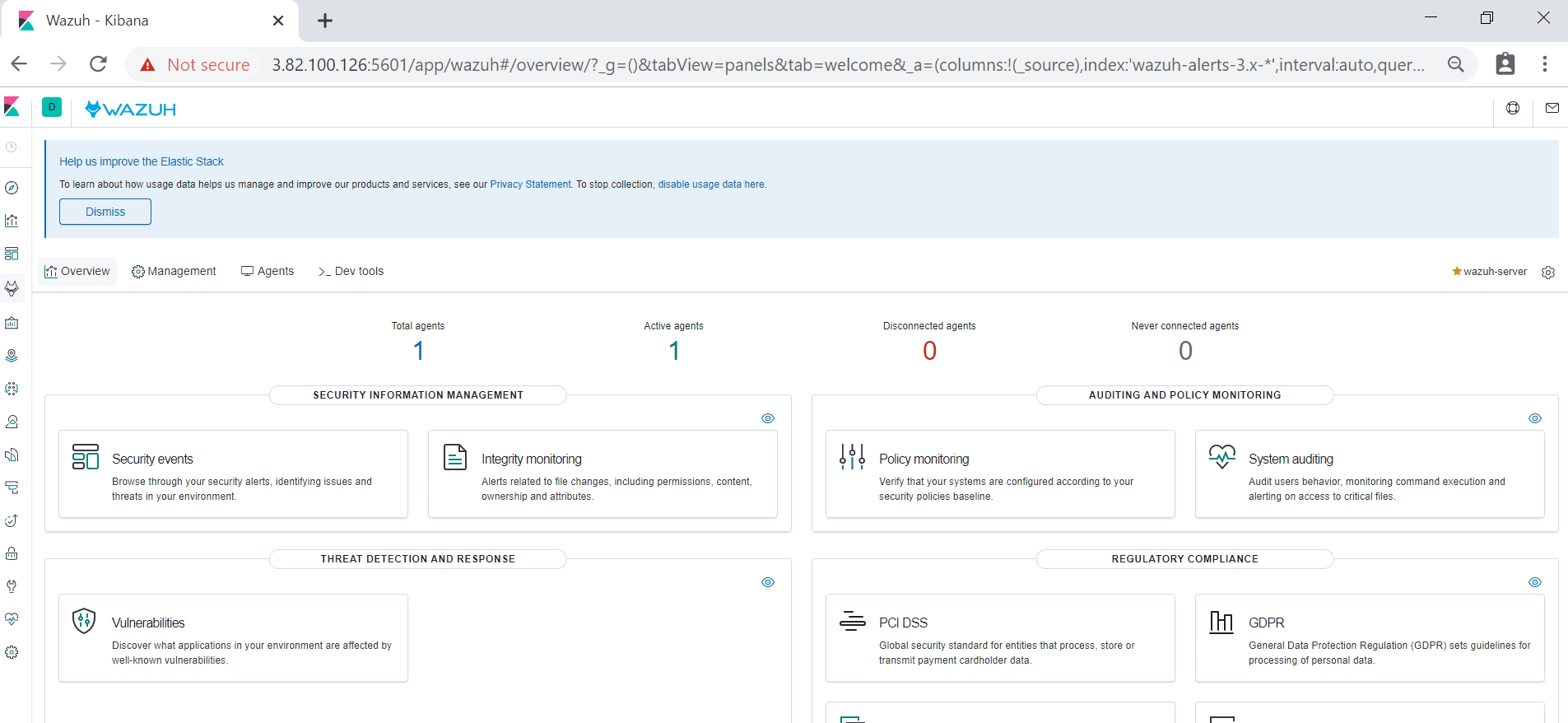
Task: Open the Vulnerabilities card
Action: (233, 637)
